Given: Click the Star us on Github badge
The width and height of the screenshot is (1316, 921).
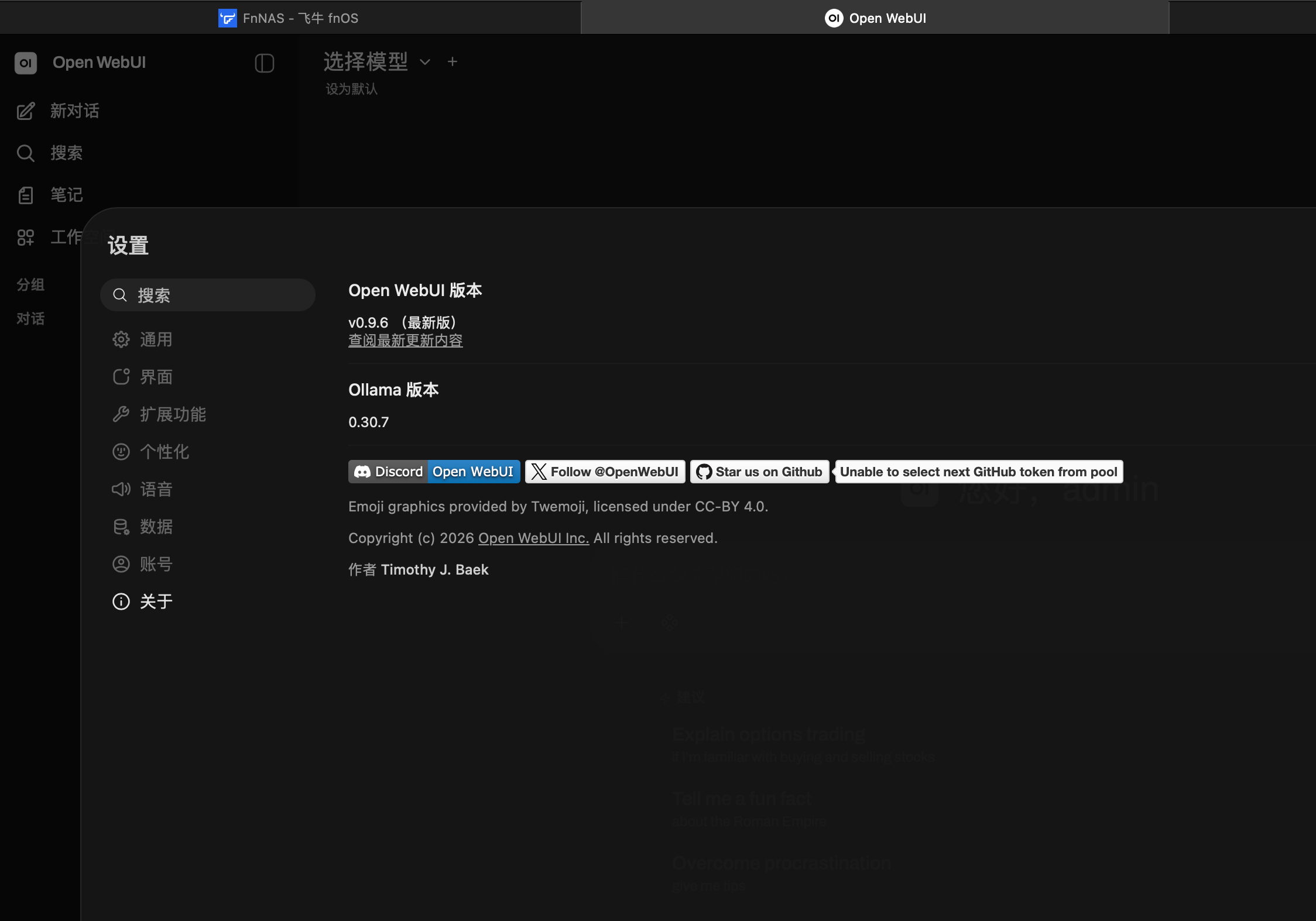Looking at the screenshot, I should (760, 472).
